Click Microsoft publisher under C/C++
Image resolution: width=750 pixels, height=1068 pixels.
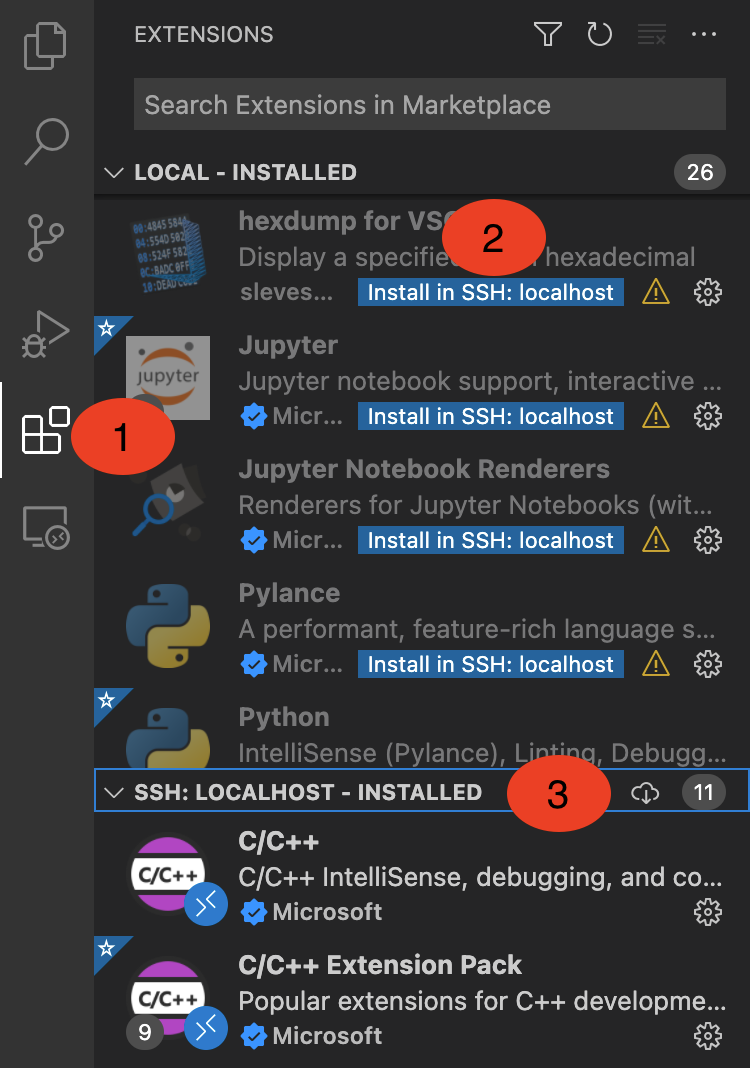[327, 912]
